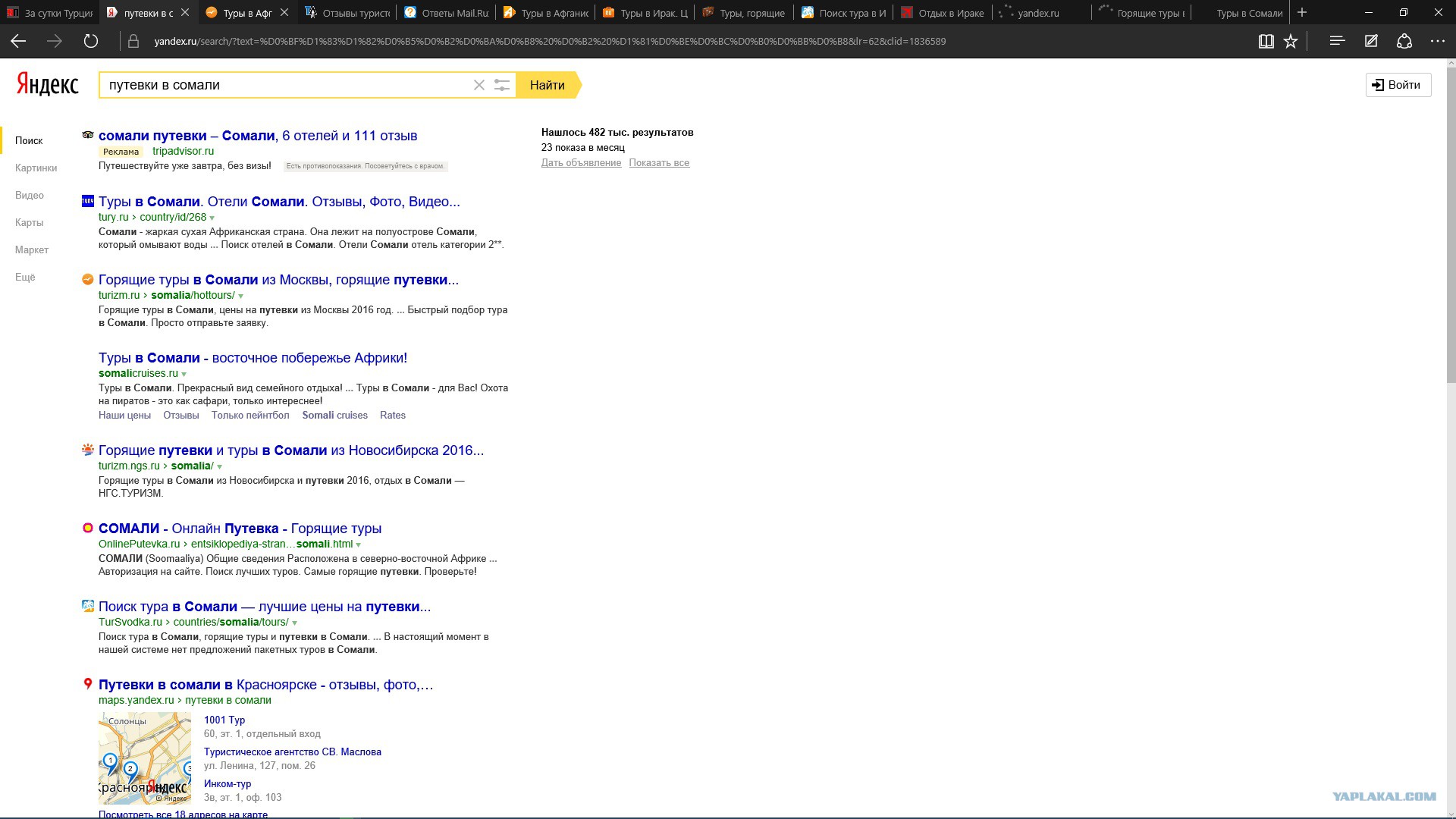The width and height of the screenshot is (1456, 819).
Task: Expand the OnlinePutevka.ru result options arrow
Action: tap(359, 545)
